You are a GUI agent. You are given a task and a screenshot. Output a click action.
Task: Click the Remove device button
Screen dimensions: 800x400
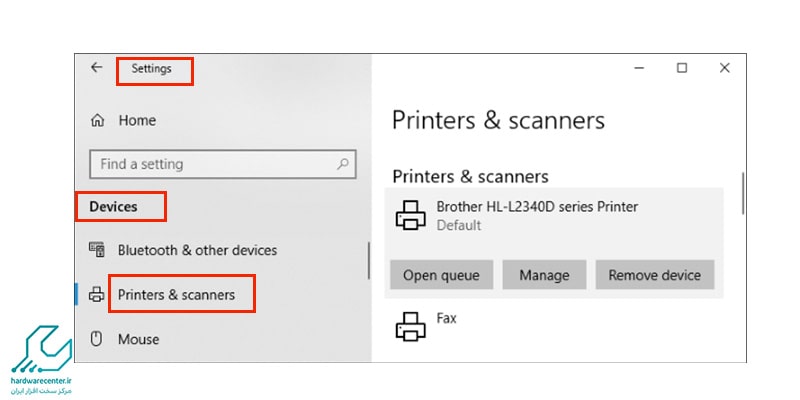655,275
